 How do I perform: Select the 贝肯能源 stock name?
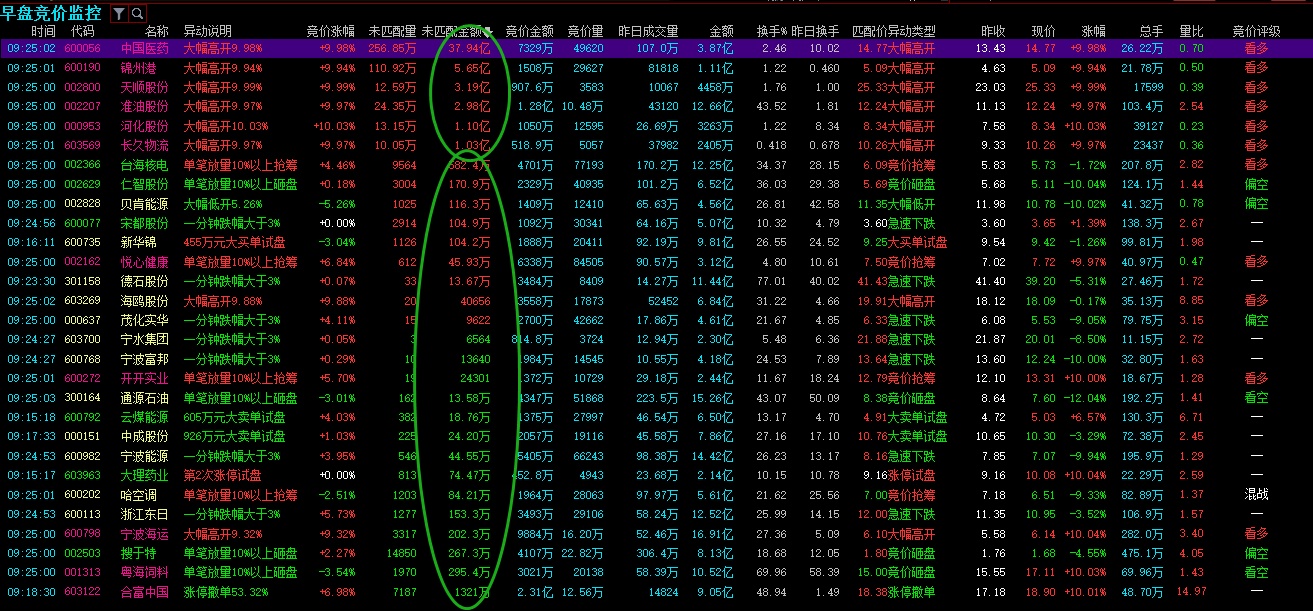coord(145,203)
